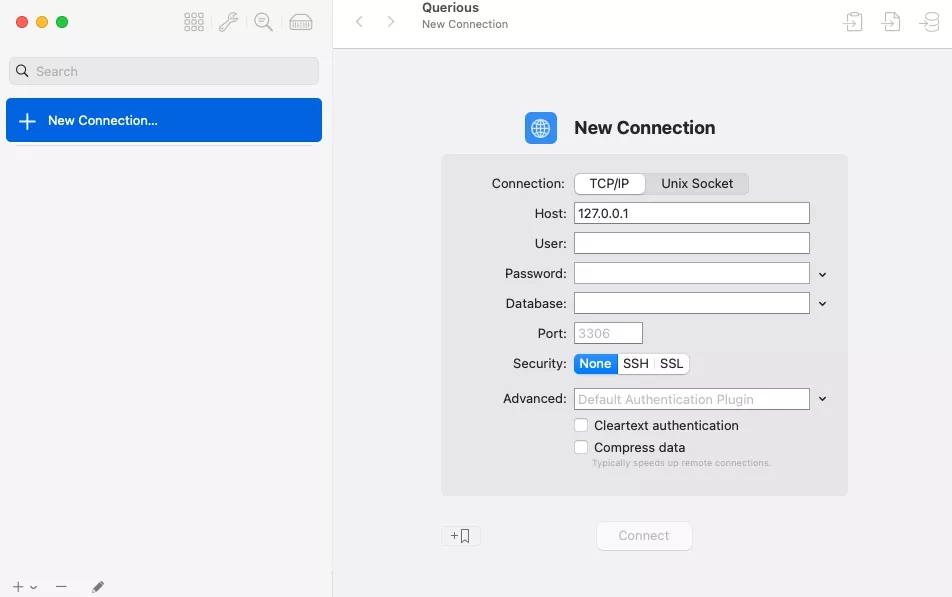The image size is (952, 597).
Task: Focus the Port input field
Action: pyautogui.click(x=608, y=333)
